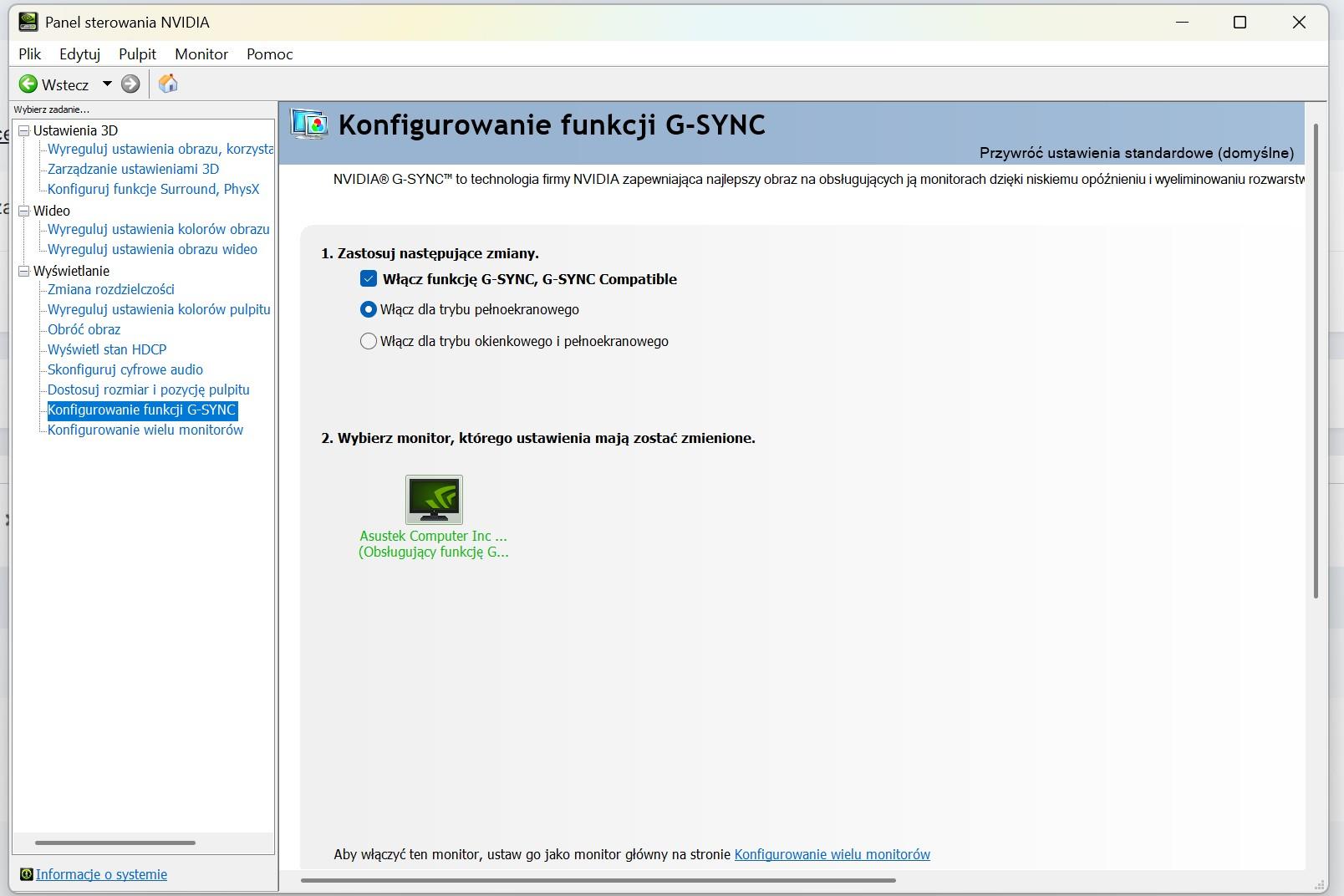Click the Wyświetlanie group label
The height and width of the screenshot is (896, 1344).
tap(71, 271)
